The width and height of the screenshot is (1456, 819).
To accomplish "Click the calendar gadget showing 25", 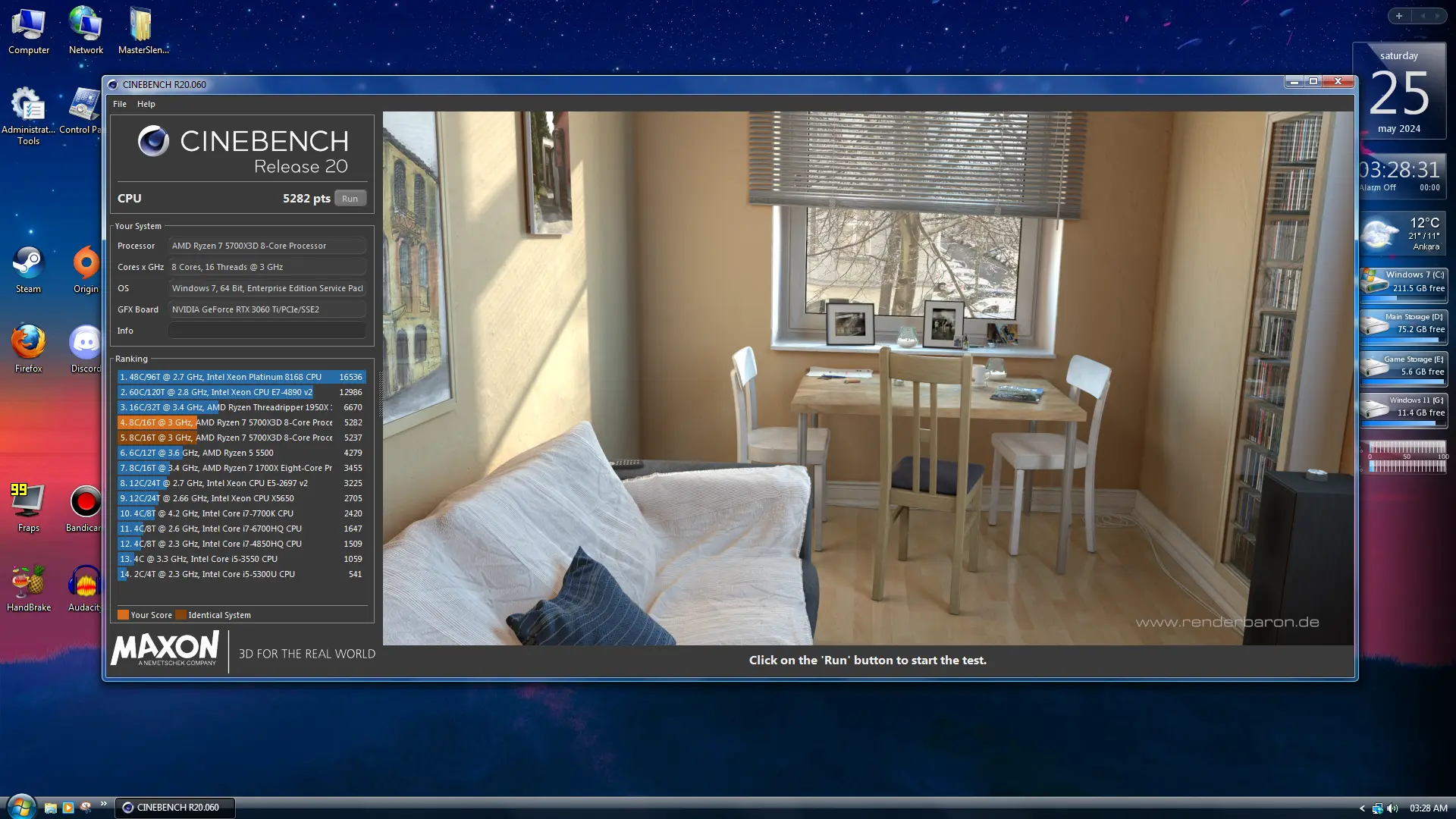I will 1399,93.
